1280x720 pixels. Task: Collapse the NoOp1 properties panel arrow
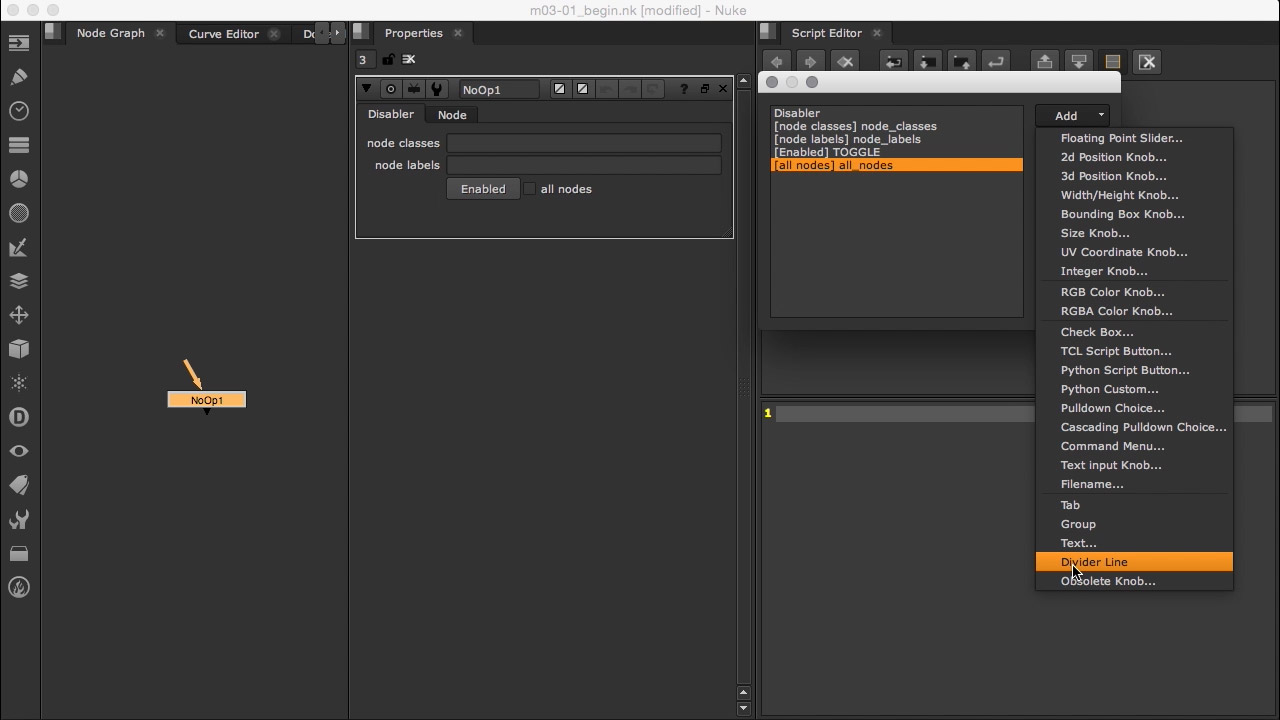(x=367, y=89)
